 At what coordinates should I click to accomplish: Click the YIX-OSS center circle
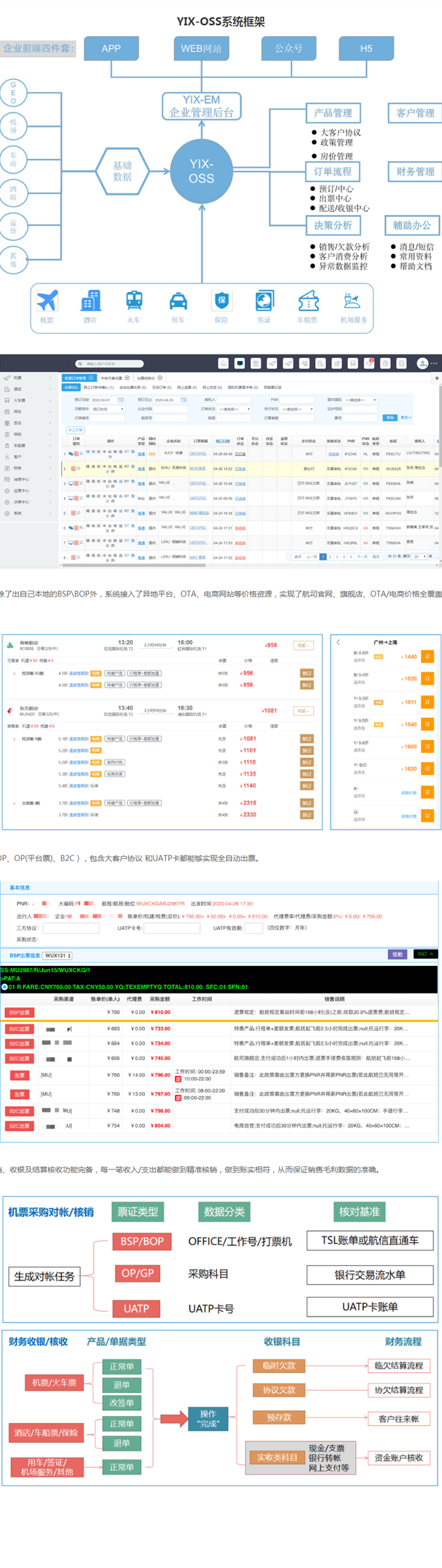(202, 171)
